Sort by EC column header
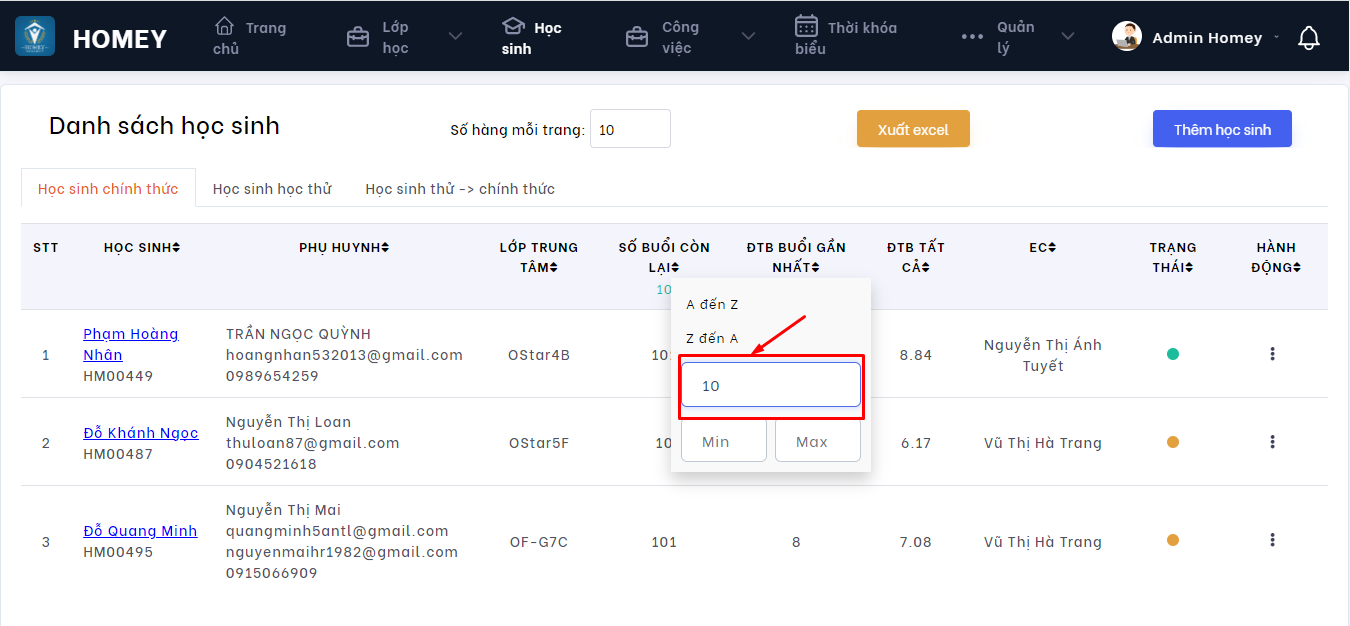The height and width of the screenshot is (626, 1350). (1042, 247)
